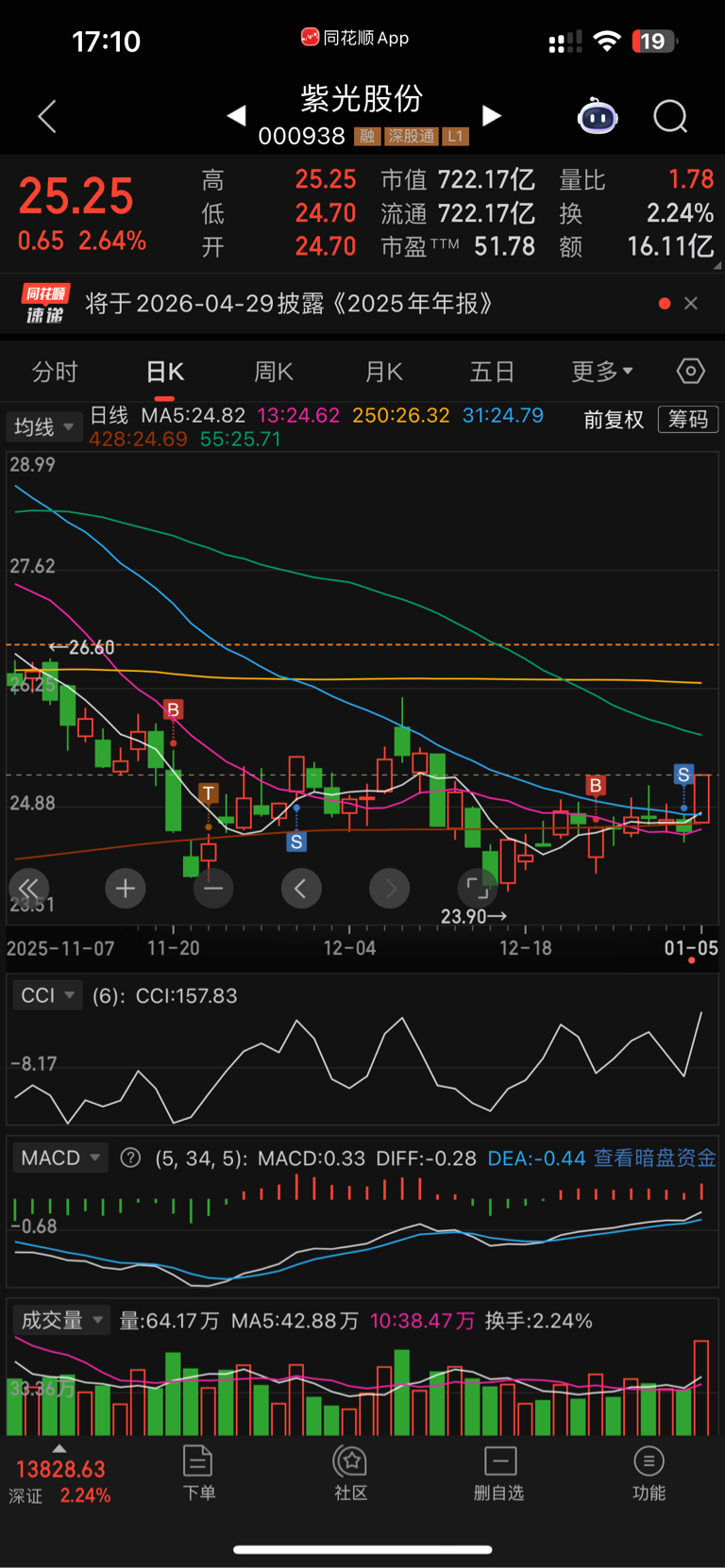Tap 同花顺速递 news badge
This screenshot has width=725, height=1568.
pos(45,304)
